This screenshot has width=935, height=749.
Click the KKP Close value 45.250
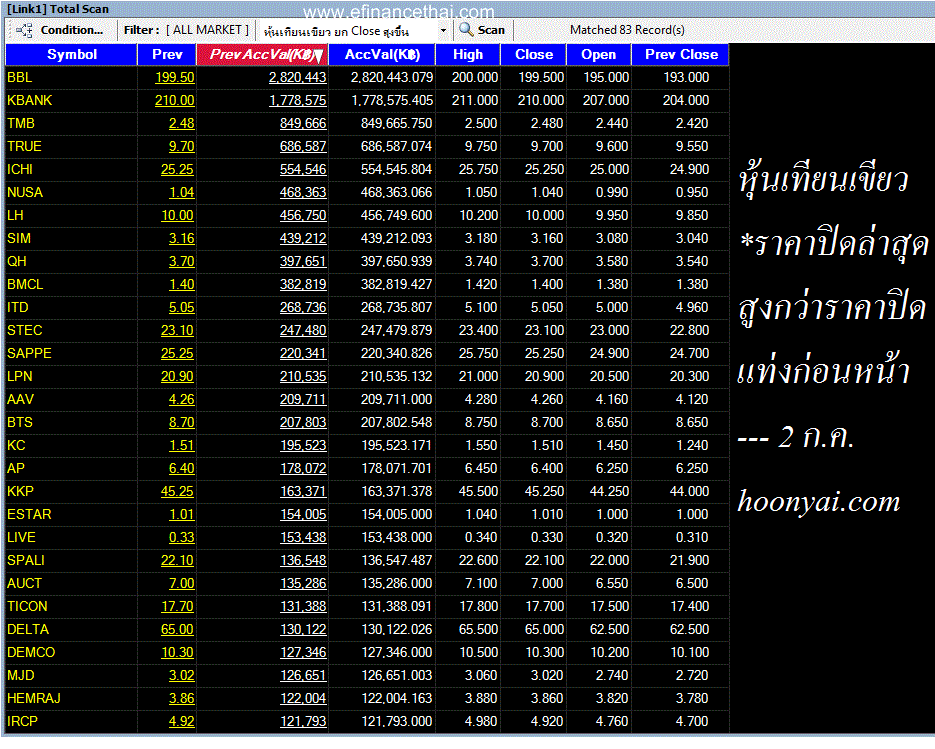[x=544, y=491]
